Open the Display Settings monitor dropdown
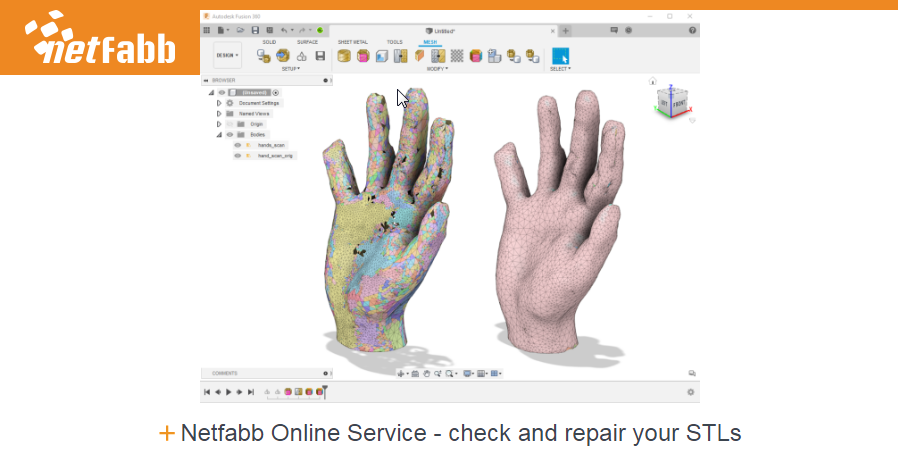Viewport: 898px width, 460px height. [468, 373]
